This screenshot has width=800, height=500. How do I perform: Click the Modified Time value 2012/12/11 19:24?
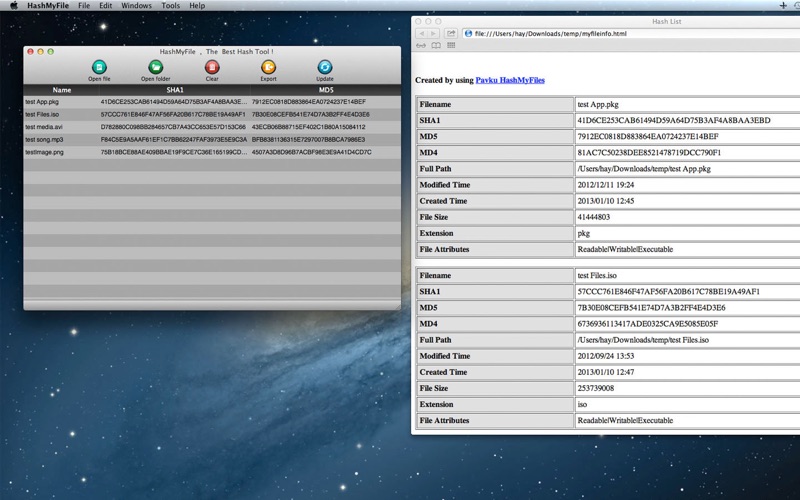coord(606,185)
